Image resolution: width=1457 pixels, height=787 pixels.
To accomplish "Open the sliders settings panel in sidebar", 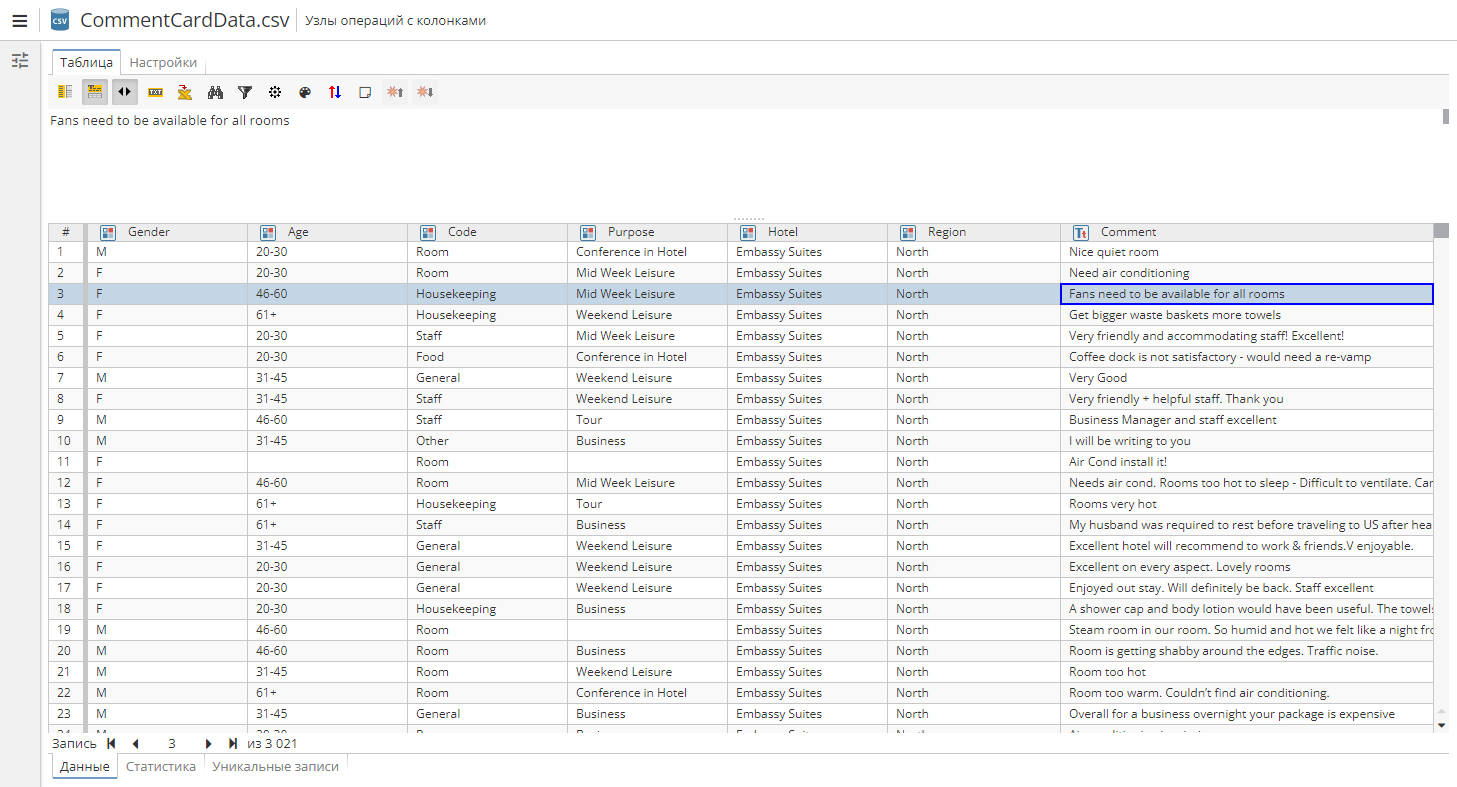I will coord(20,61).
